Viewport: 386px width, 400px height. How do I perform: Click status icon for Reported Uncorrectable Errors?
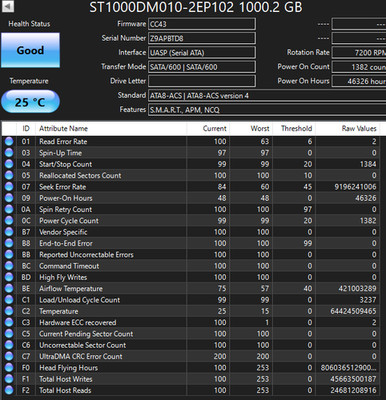[9, 255]
